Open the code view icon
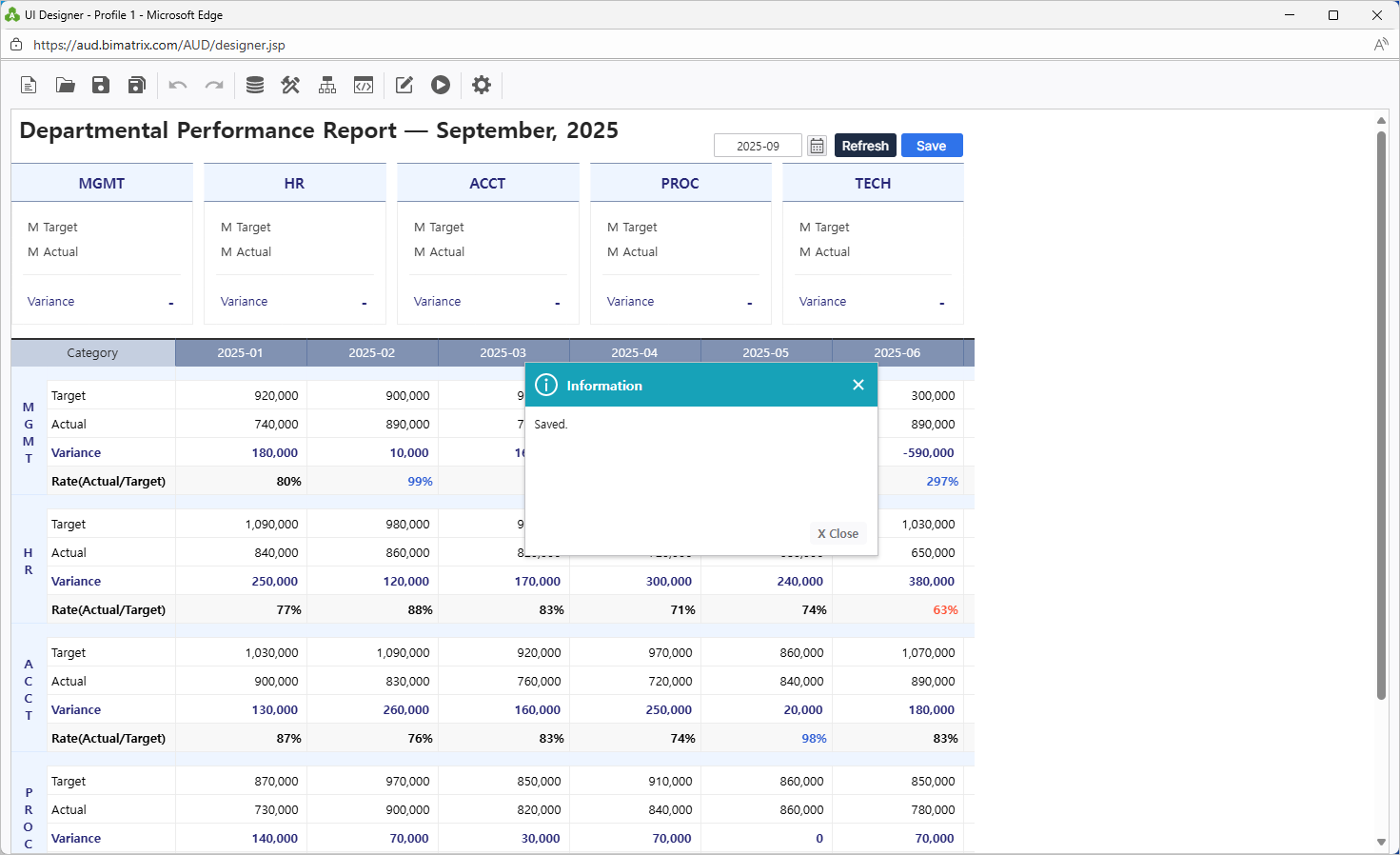The height and width of the screenshot is (855, 1400). [364, 85]
